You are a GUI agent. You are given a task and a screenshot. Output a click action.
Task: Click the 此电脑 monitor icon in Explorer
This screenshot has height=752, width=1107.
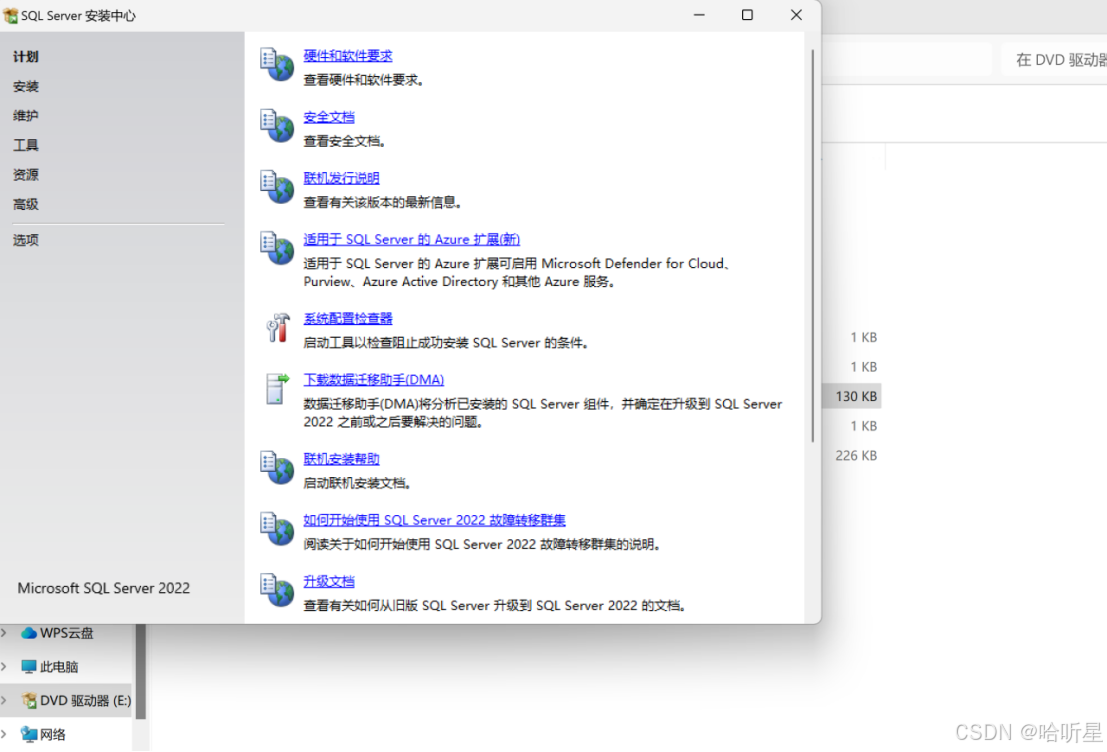29,667
